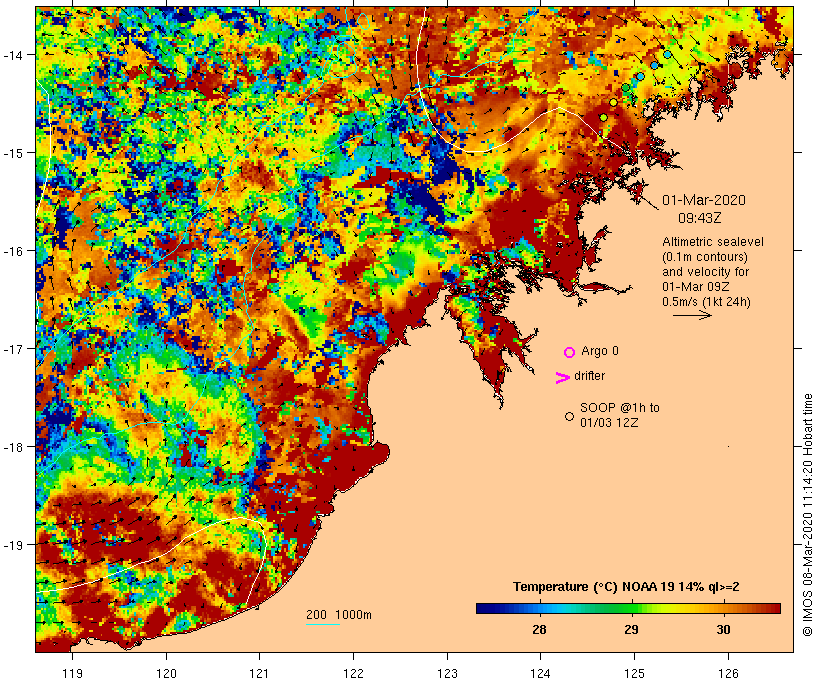Click the 29 label under the colorbar
The image size is (820, 680).
[x=631, y=629]
